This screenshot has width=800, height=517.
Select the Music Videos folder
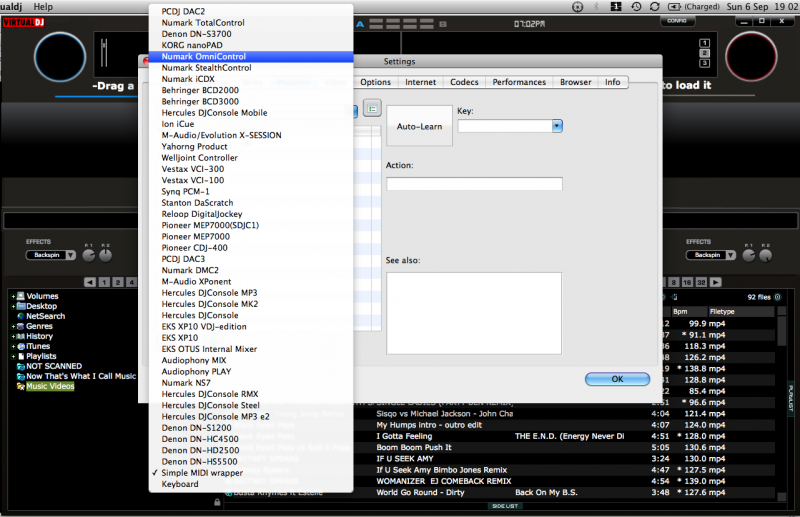pyautogui.click(x=50, y=386)
